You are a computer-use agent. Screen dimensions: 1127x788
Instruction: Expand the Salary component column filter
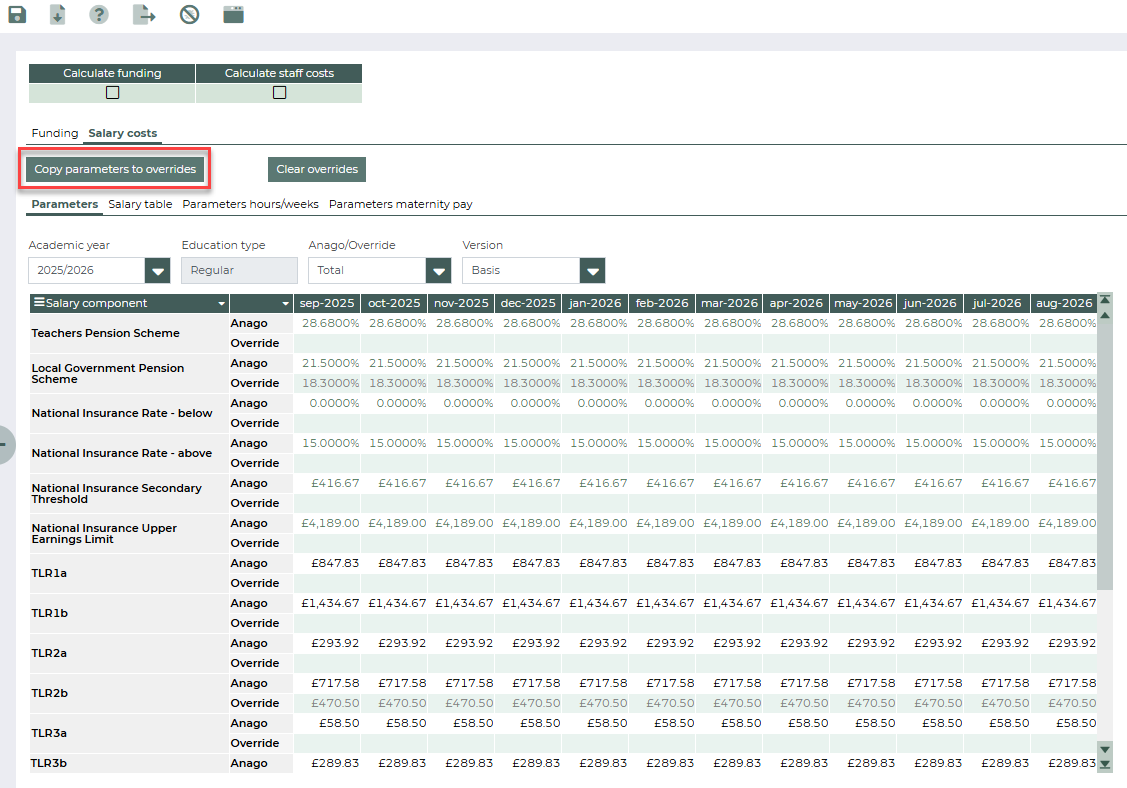click(221, 304)
